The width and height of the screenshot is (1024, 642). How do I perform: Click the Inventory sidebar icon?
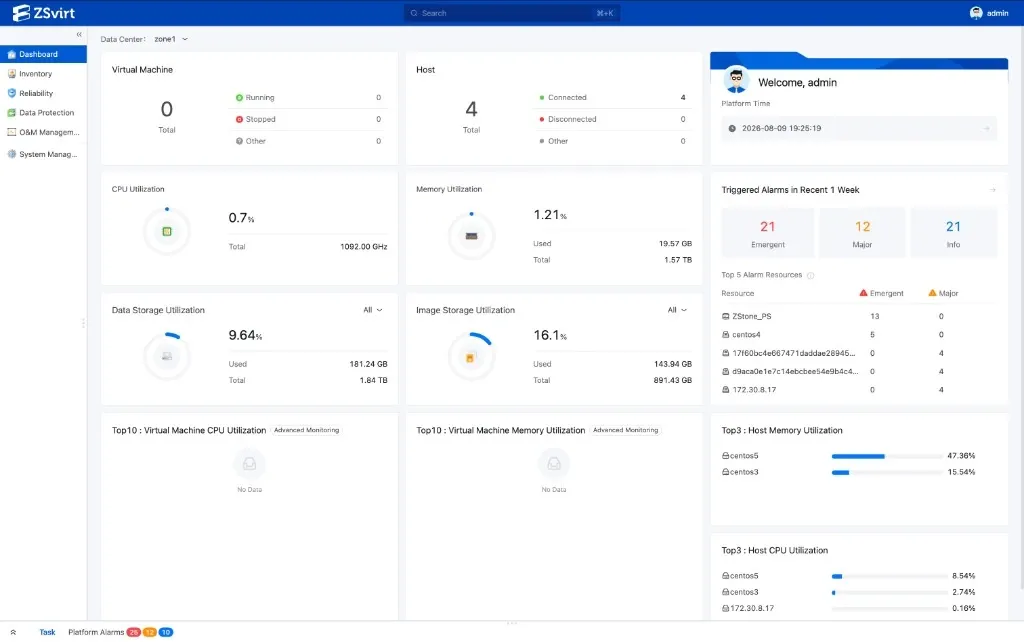click(x=11, y=74)
